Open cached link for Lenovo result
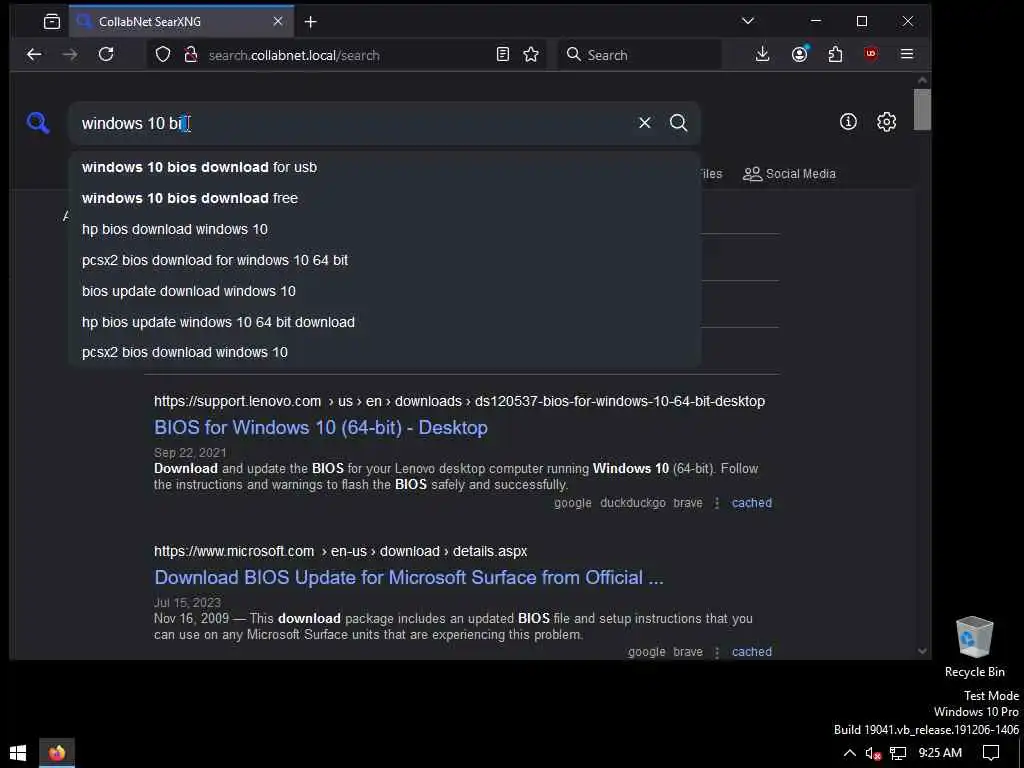 click(752, 503)
